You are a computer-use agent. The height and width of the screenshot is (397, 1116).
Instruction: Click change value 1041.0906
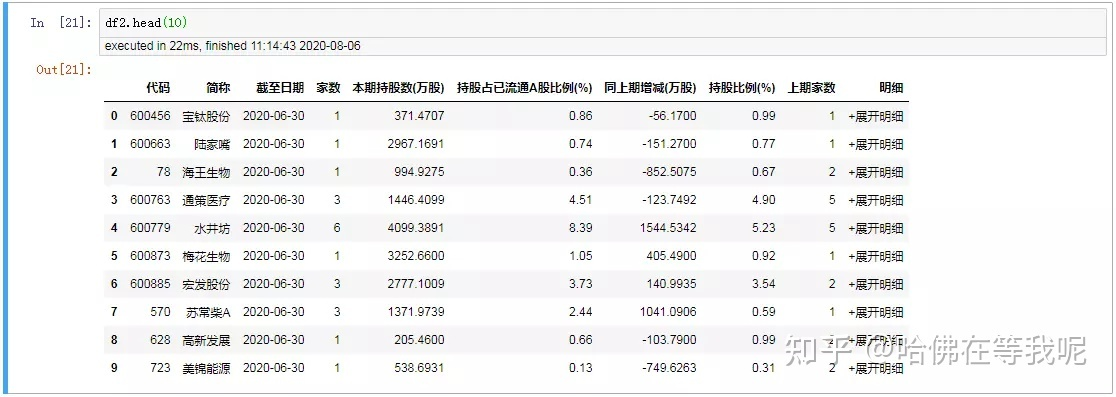[x=668, y=312]
